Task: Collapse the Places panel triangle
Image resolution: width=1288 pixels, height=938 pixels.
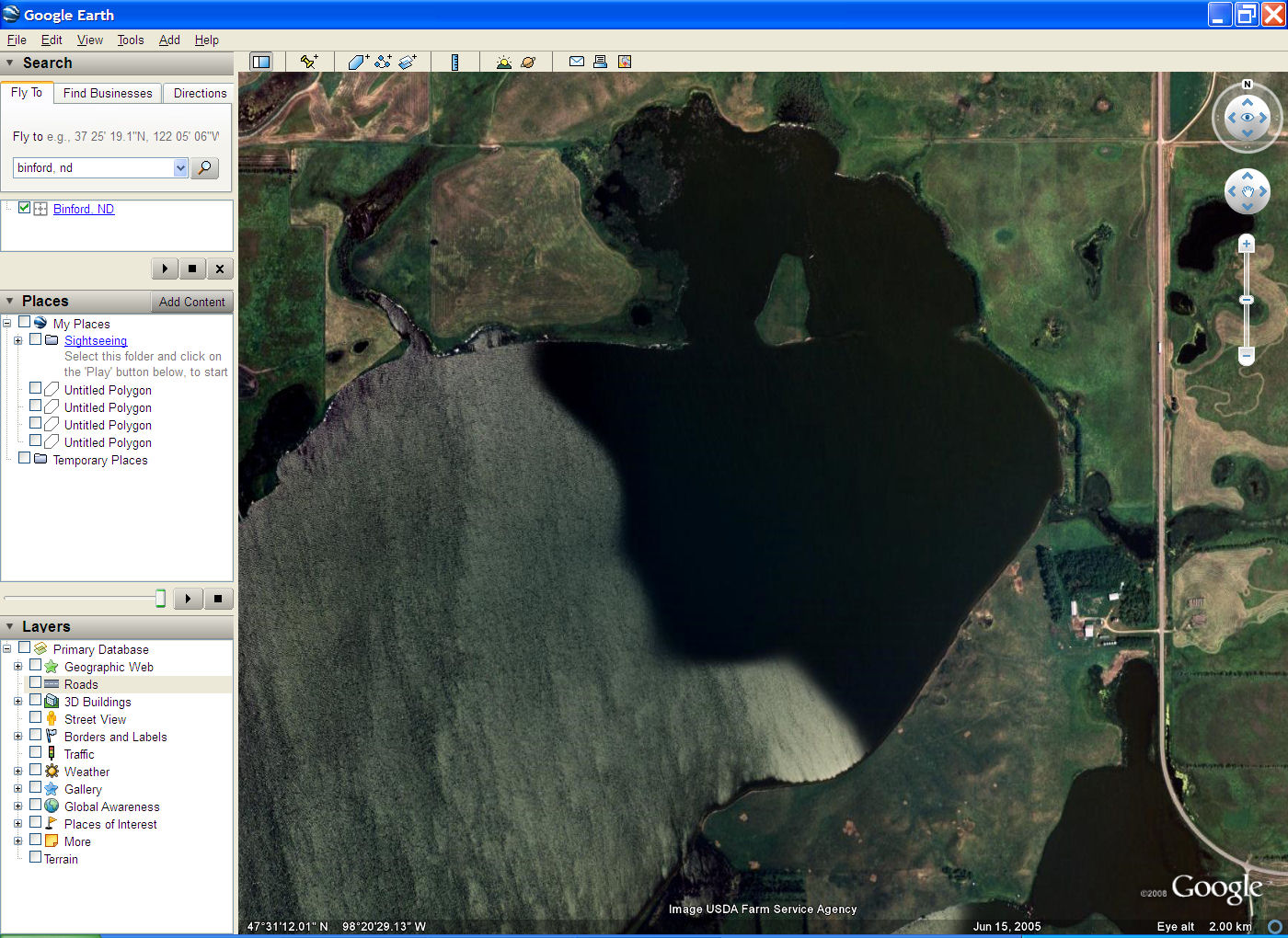Action: (10, 301)
